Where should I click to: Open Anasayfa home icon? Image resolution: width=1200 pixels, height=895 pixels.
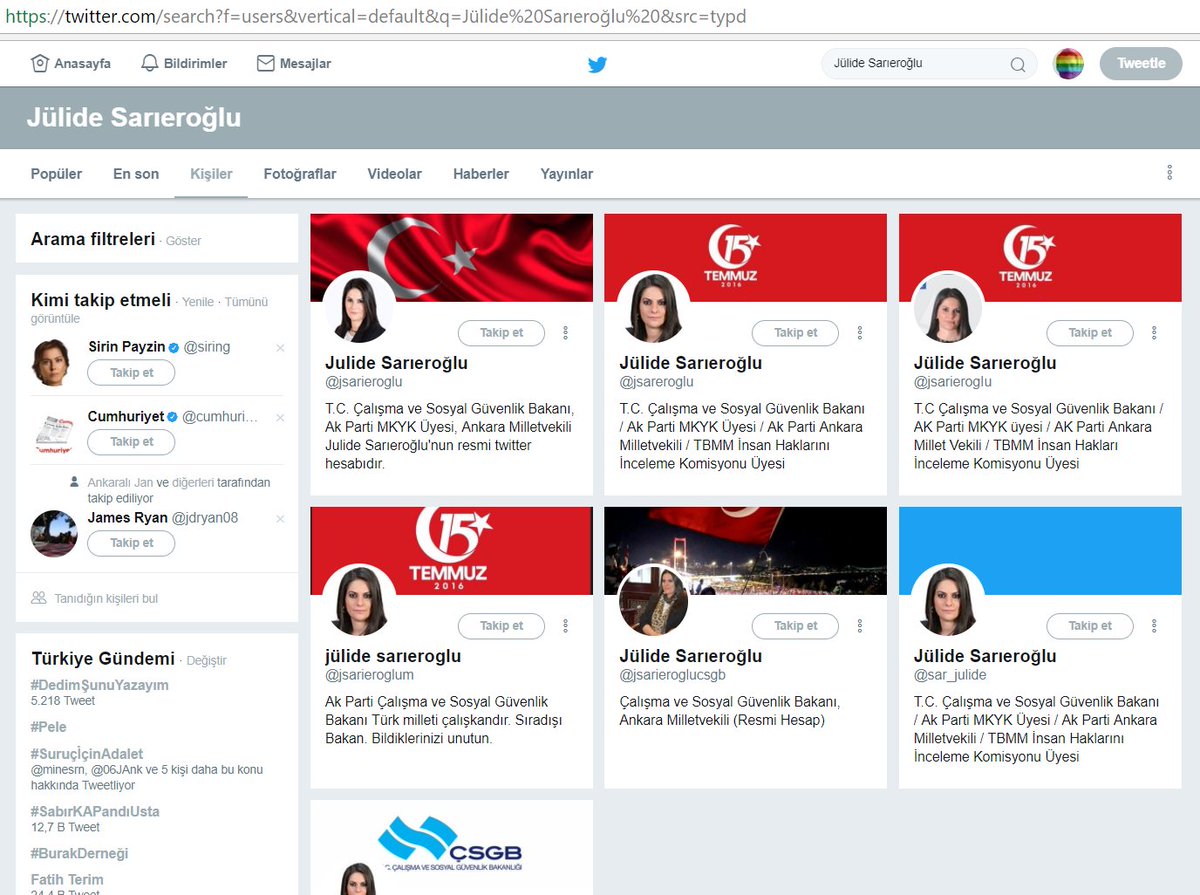[x=40, y=63]
